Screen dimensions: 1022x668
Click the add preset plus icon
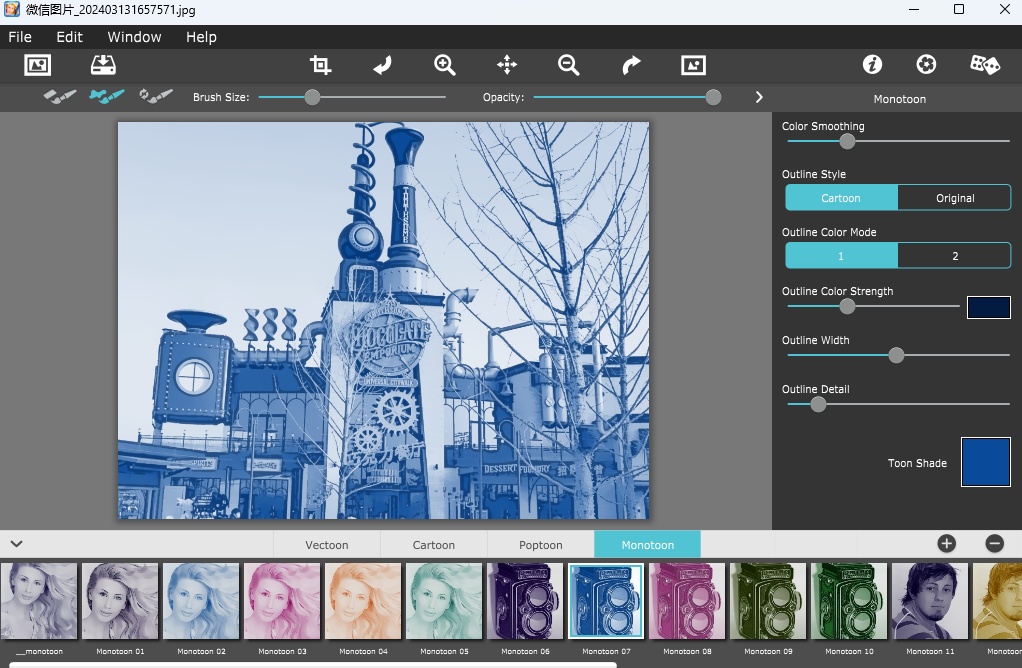coord(946,544)
